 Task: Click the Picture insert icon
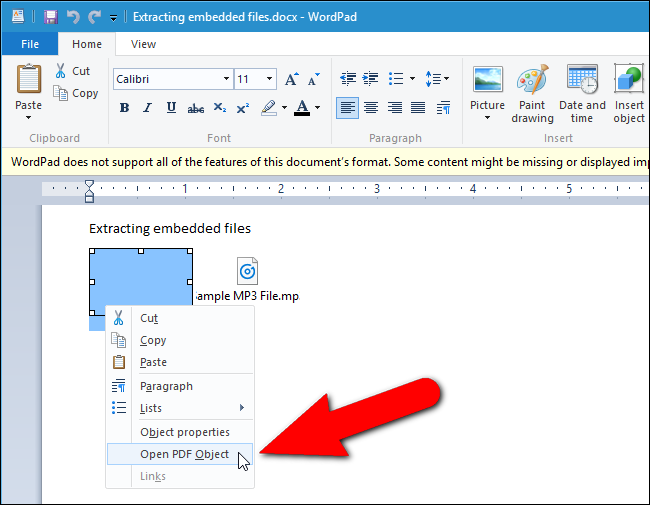click(x=488, y=79)
